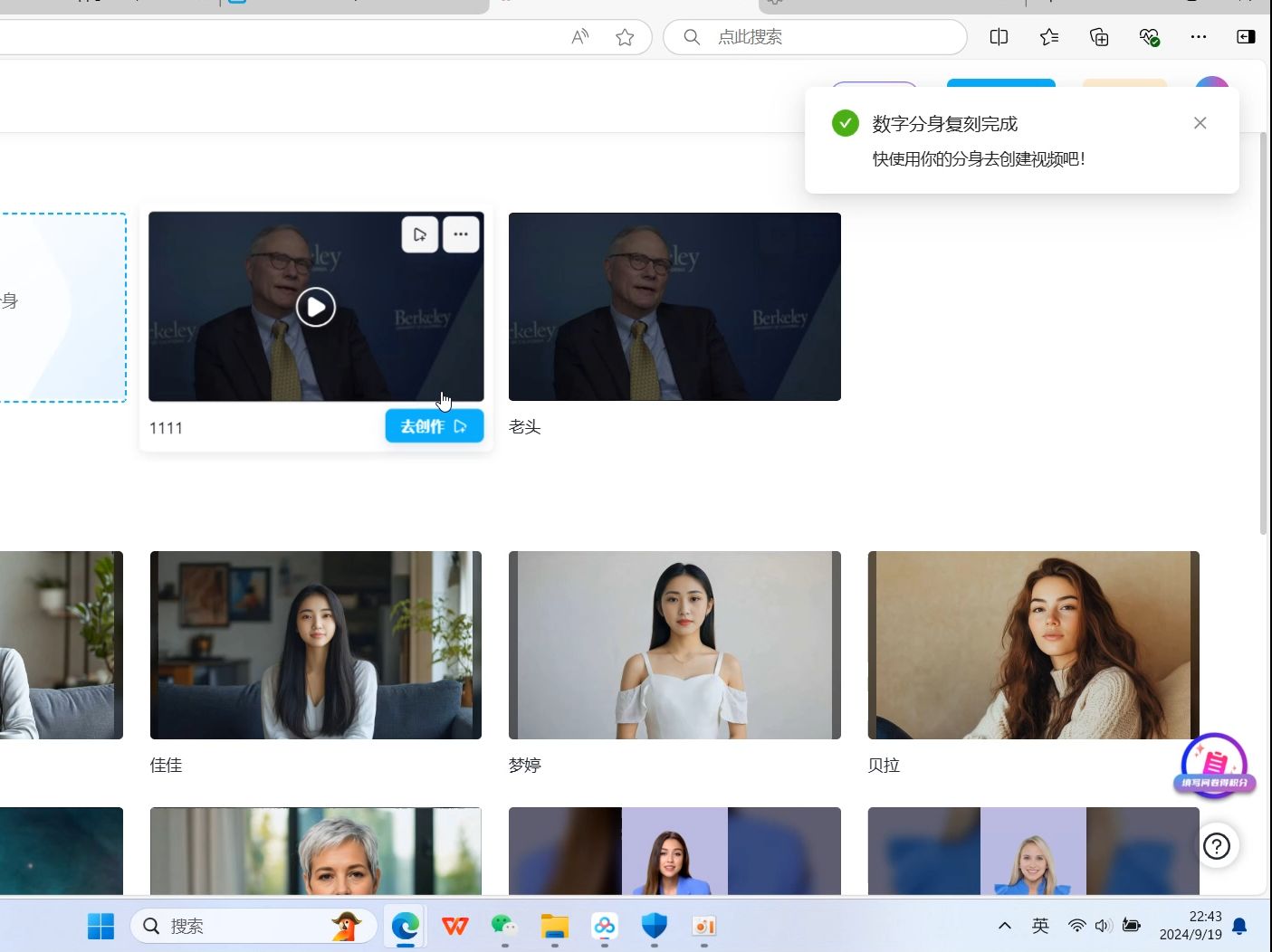Open the floating help question mark
Image resolution: width=1272 pixels, height=952 pixels.
point(1217,845)
